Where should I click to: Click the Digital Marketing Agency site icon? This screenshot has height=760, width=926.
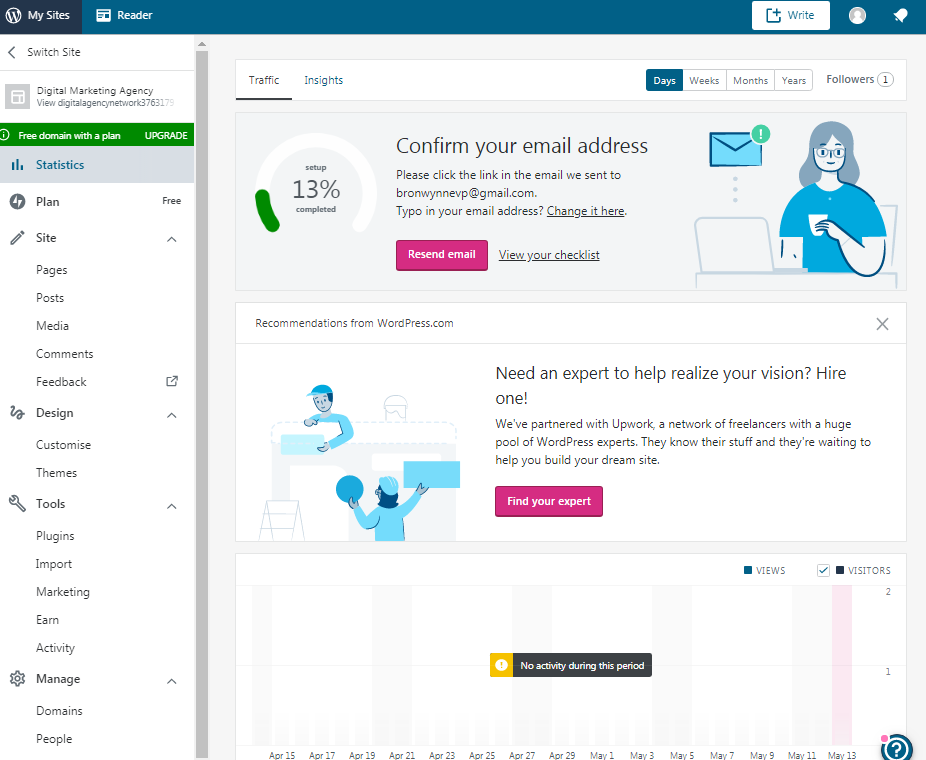click(17, 97)
